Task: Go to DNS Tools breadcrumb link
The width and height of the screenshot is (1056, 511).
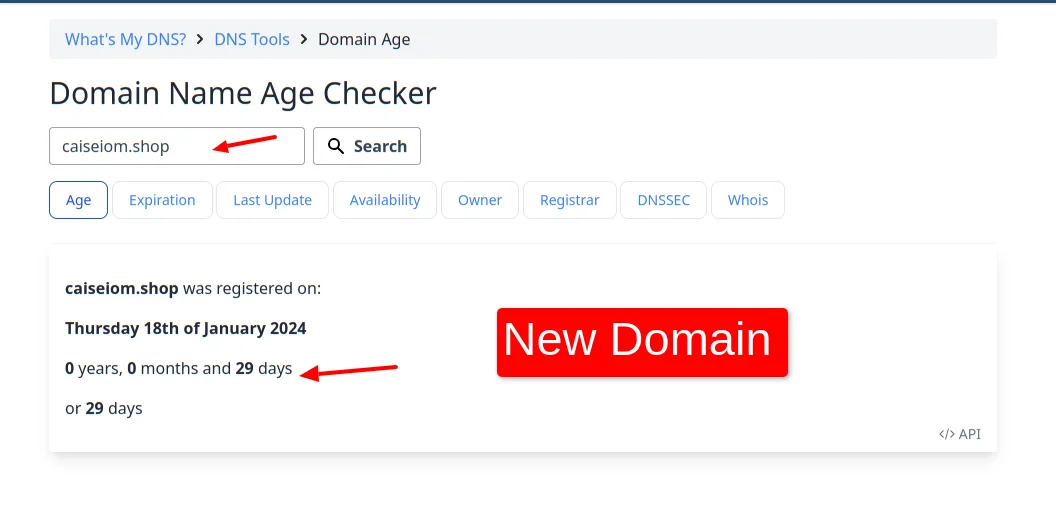Action: tap(252, 39)
